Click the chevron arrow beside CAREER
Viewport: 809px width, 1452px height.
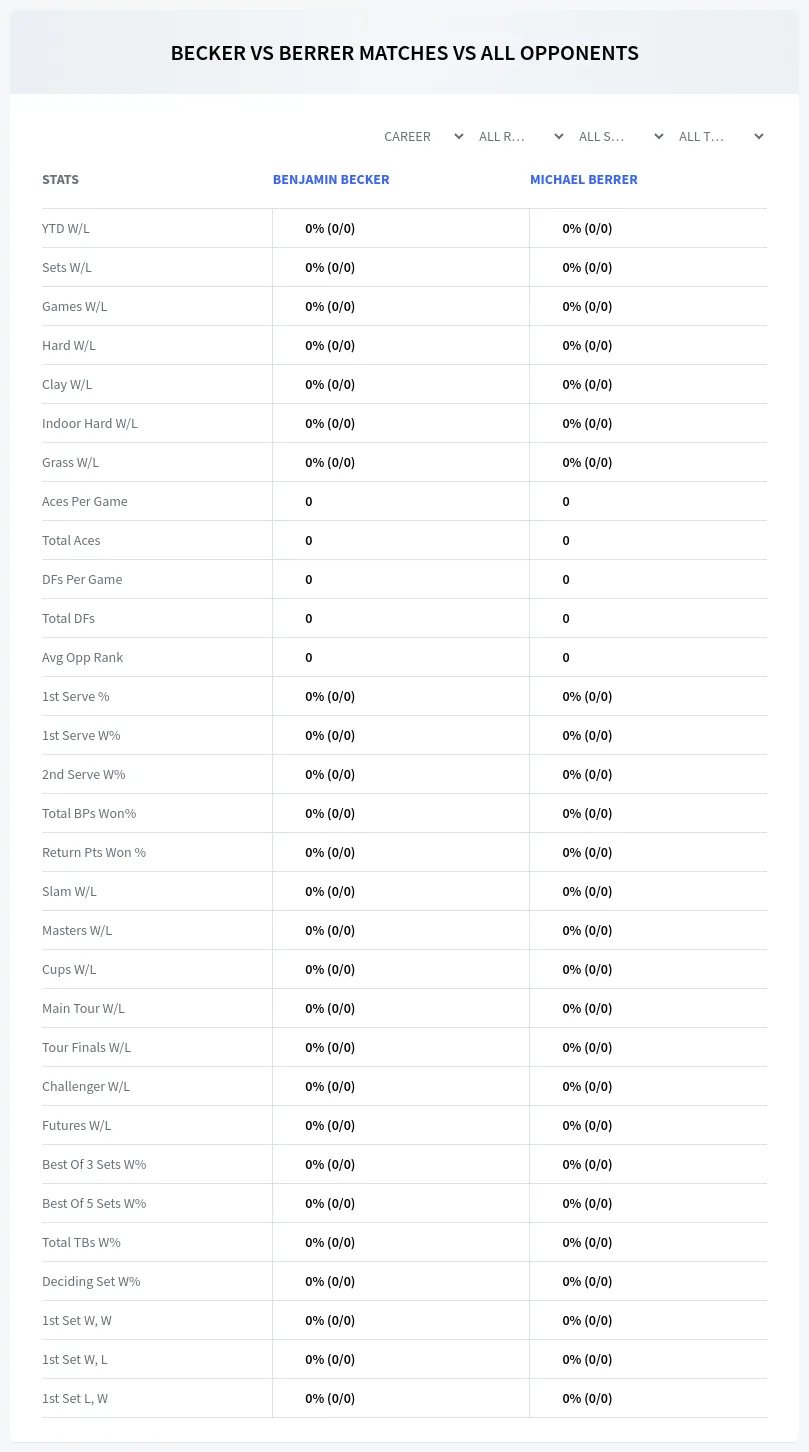(459, 136)
